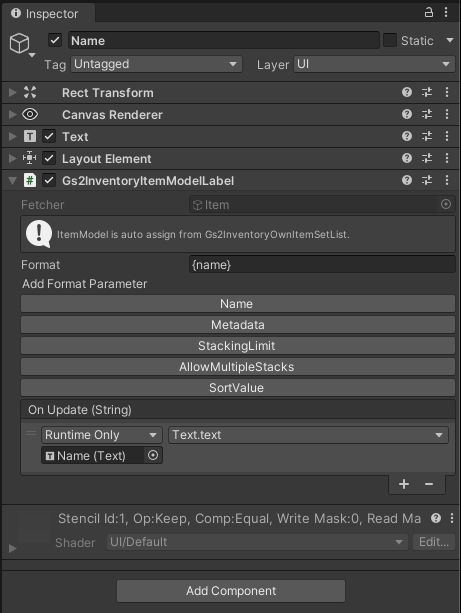The image size is (461, 613).
Task: Select the Inspector tab
Action: (x=48, y=13)
